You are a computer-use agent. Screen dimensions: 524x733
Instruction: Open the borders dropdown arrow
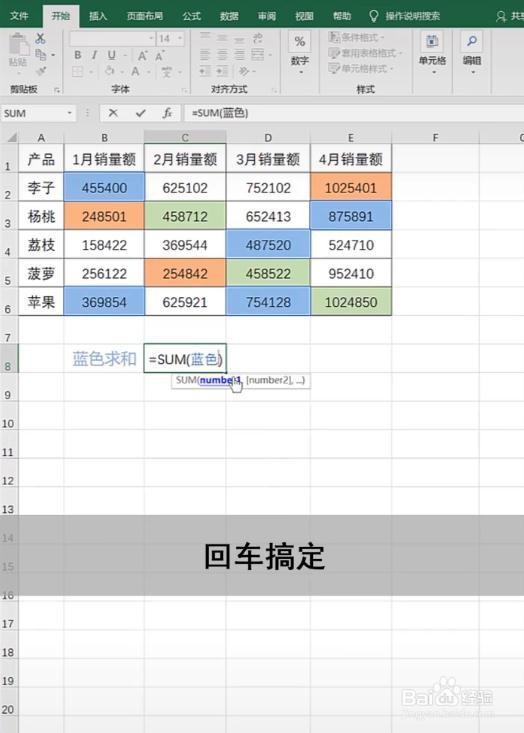coord(91,72)
